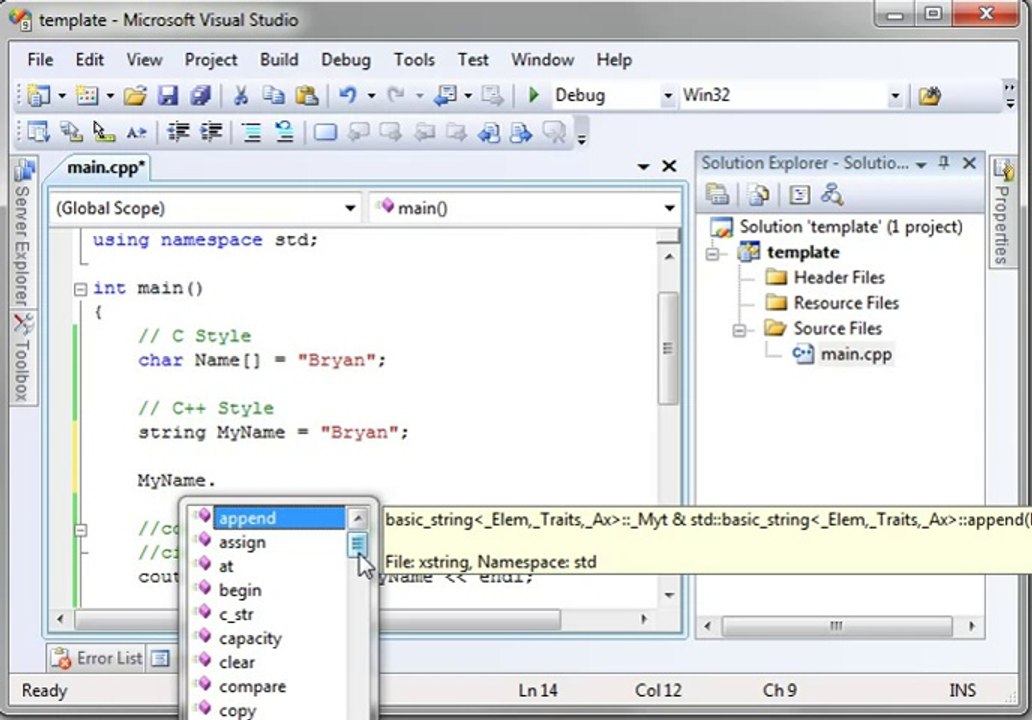The image size is (1032, 720).
Task: Open the Debug menu
Action: (x=346, y=60)
